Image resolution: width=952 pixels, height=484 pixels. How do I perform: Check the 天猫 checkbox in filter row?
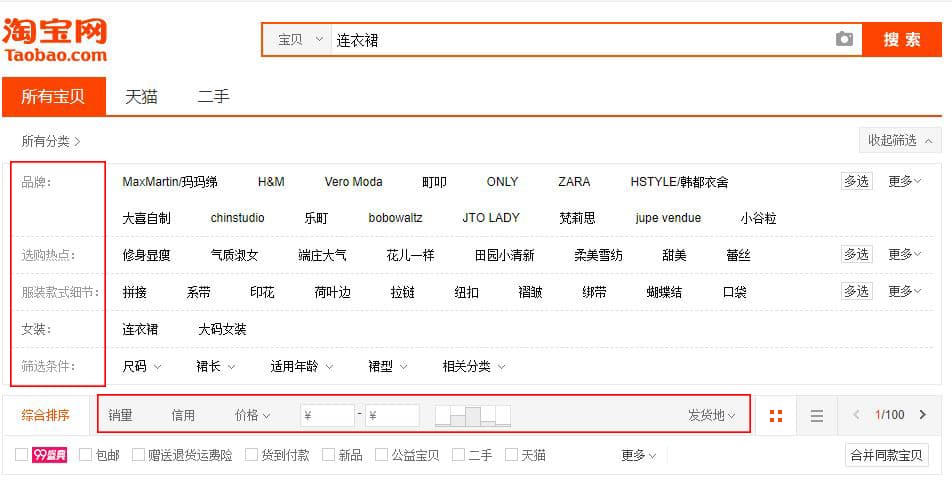[x=511, y=454]
